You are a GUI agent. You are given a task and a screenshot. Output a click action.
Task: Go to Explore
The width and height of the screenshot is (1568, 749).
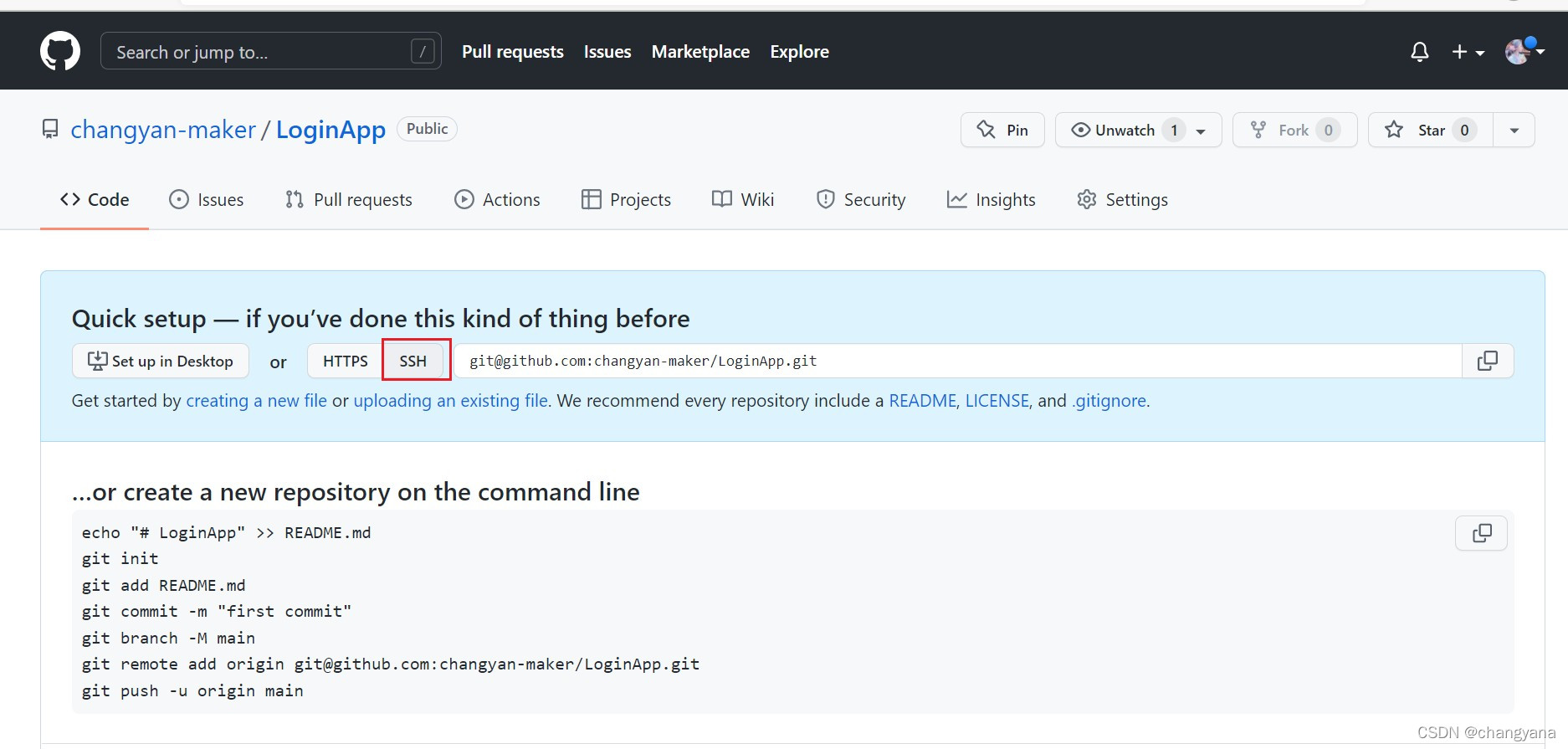[799, 52]
